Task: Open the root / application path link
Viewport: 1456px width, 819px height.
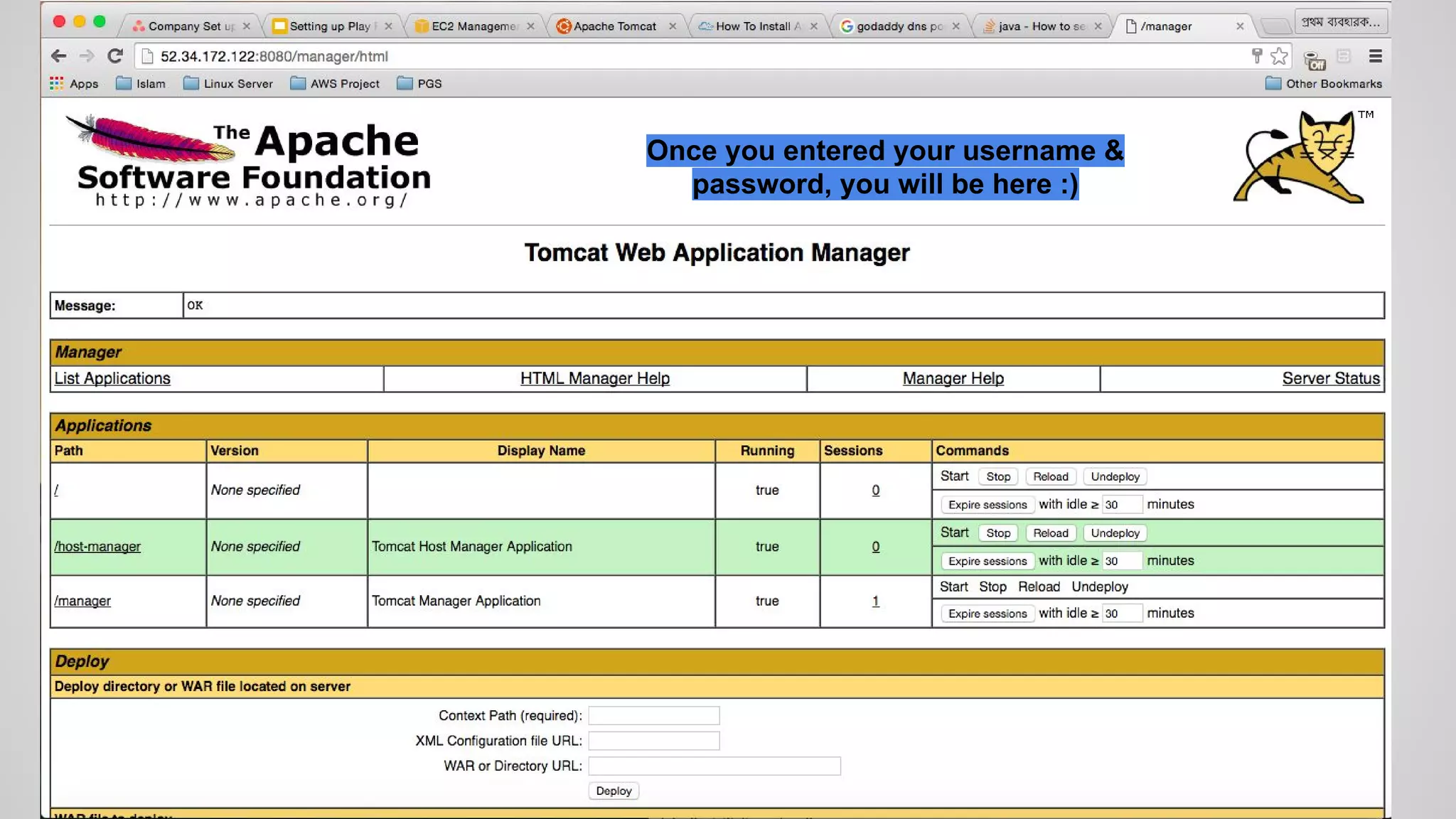Action: [x=56, y=490]
